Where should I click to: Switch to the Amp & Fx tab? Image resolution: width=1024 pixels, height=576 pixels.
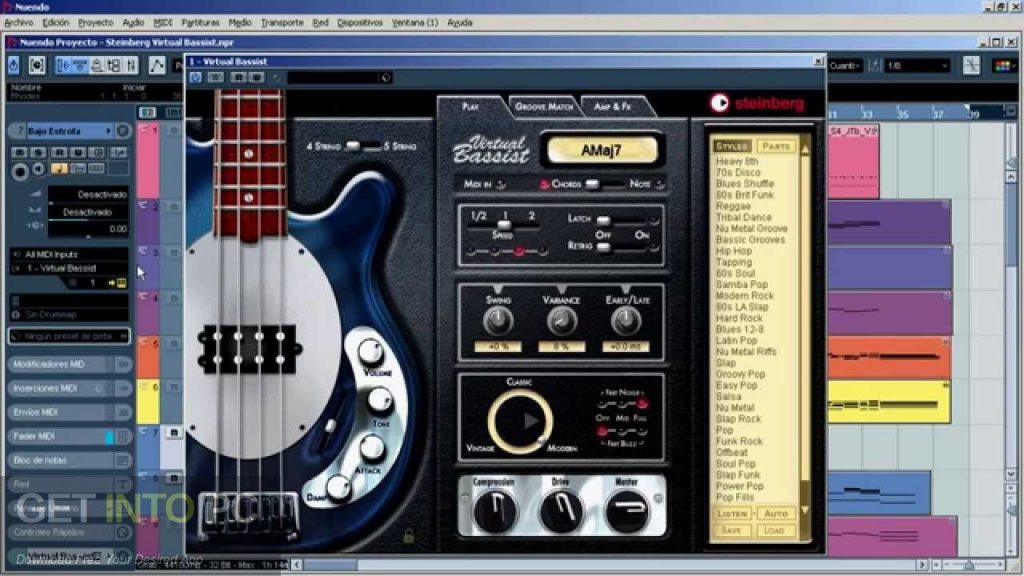click(613, 106)
